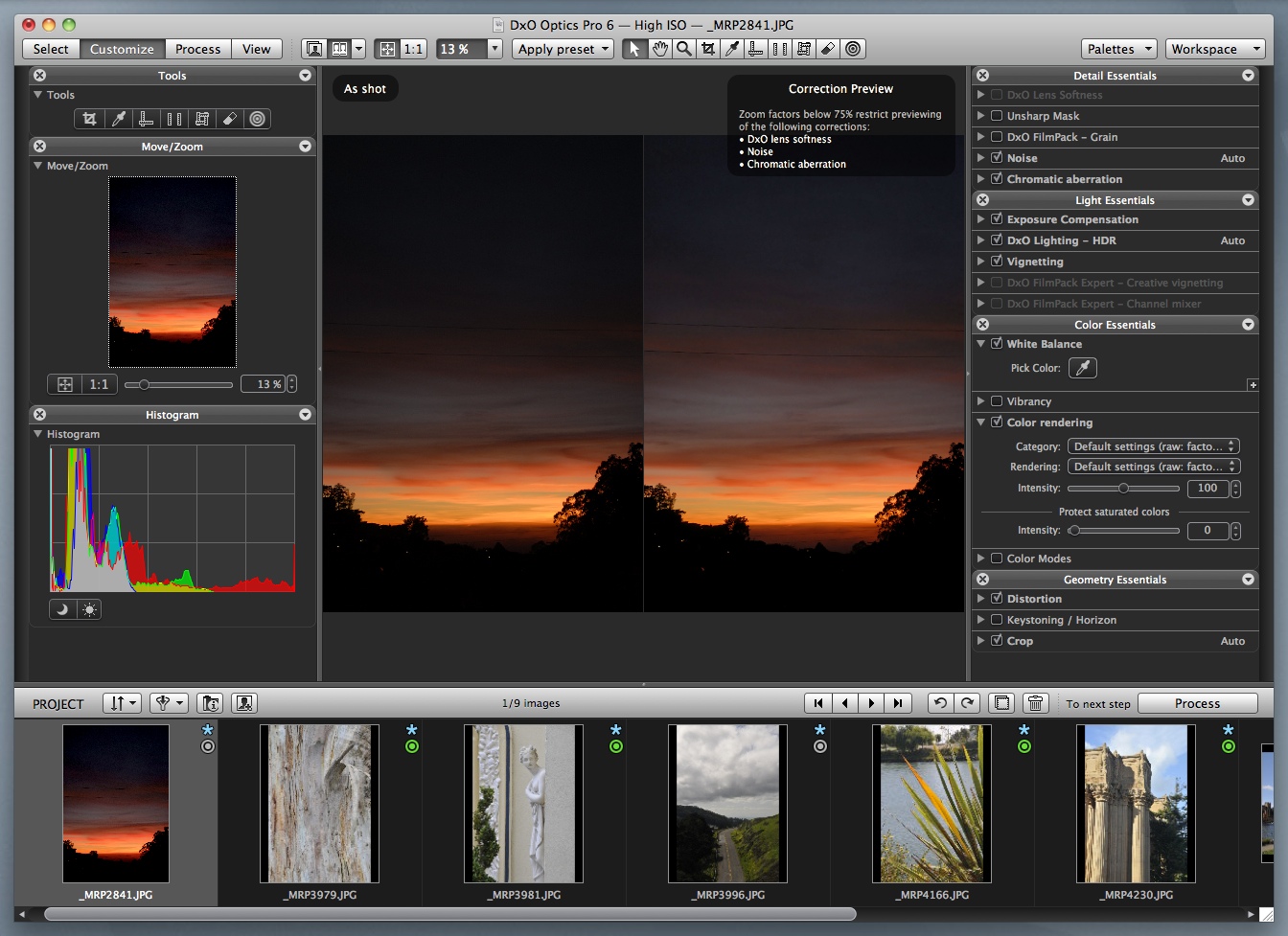The width and height of the screenshot is (1288, 936).
Task: Open the Workspace menu button
Action: tap(1214, 49)
